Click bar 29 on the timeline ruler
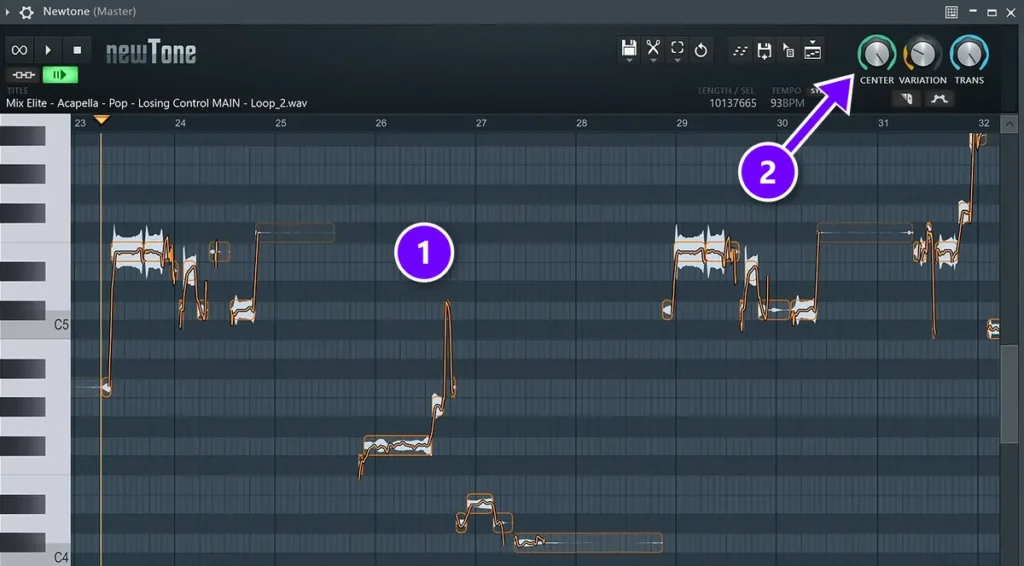The width and height of the screenshot is (1024, 566). click(682, 123)
